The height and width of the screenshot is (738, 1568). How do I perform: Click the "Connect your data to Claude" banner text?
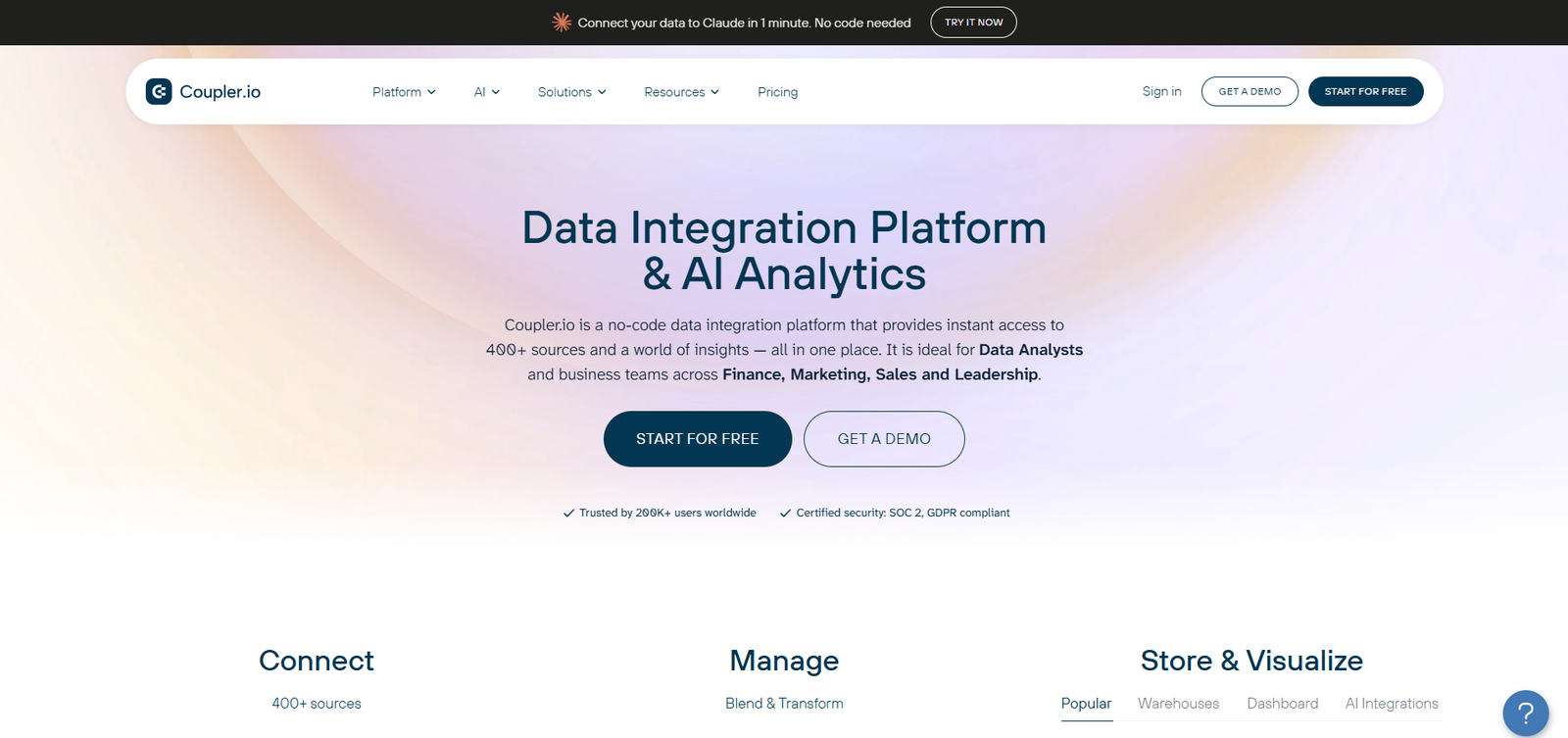[x=745, y=23]
